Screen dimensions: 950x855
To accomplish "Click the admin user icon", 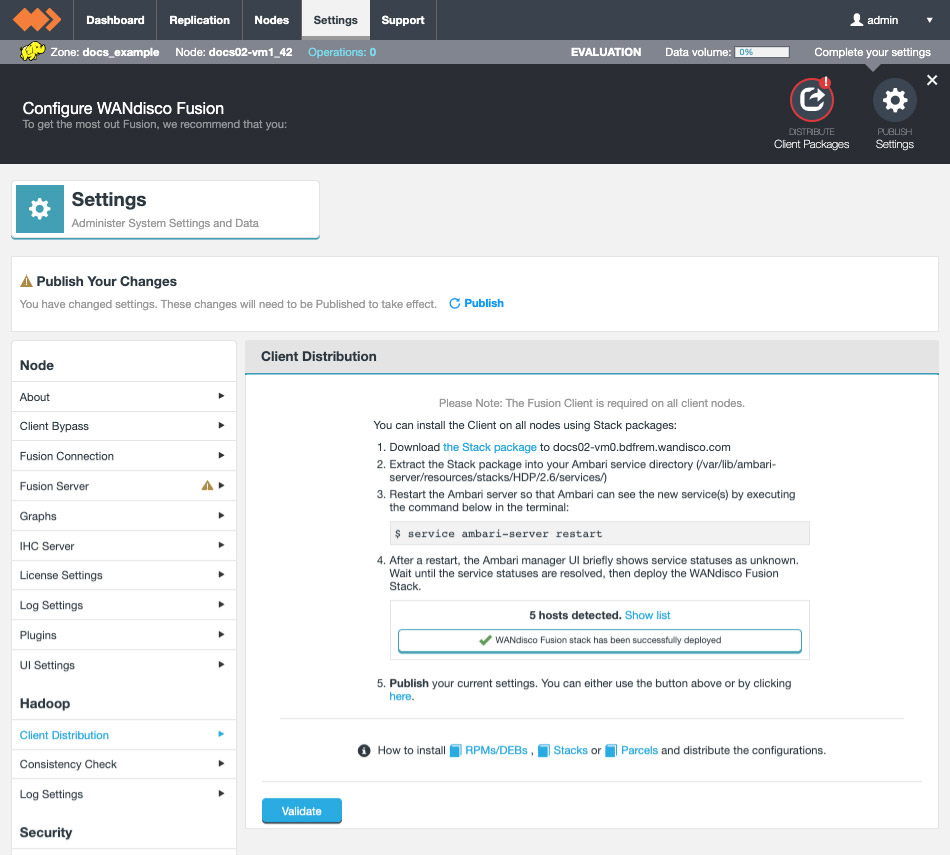I will pos(856,19).
